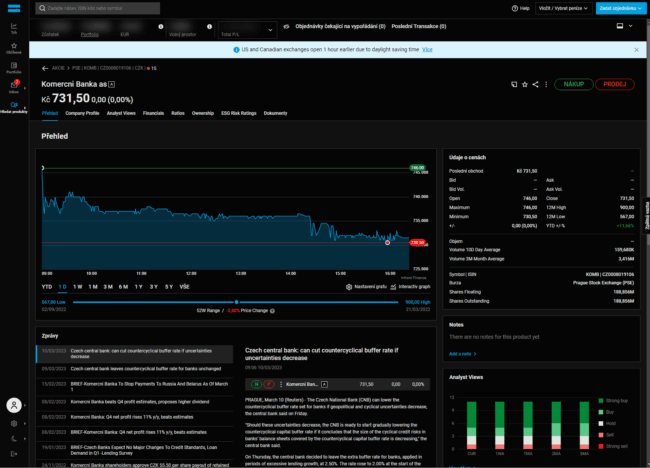Click the green NÁKUP button

[x=574, y=84]
